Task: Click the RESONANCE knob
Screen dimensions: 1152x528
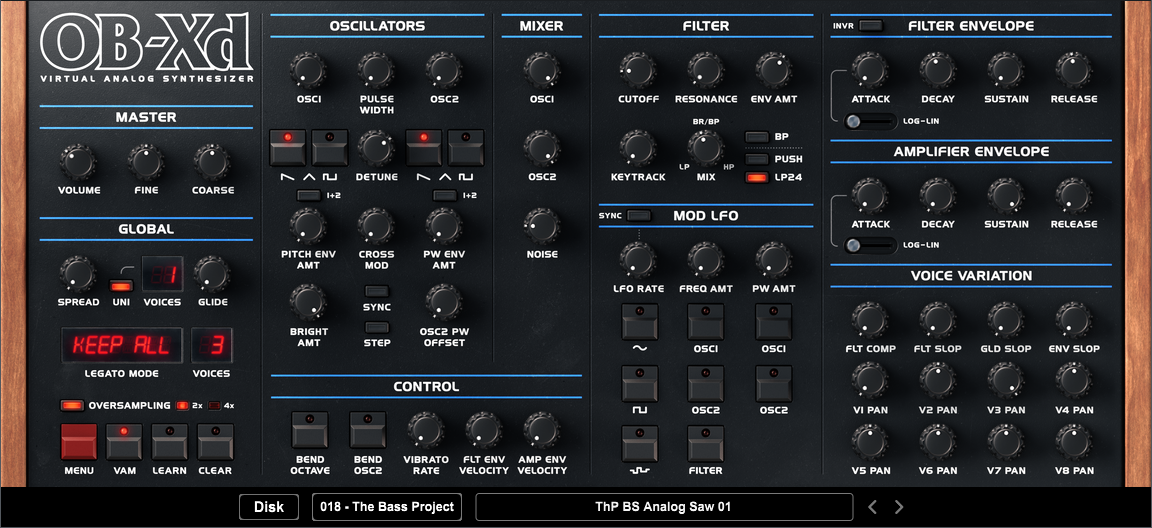Action: pyautogui.click(x=706, y=70)
